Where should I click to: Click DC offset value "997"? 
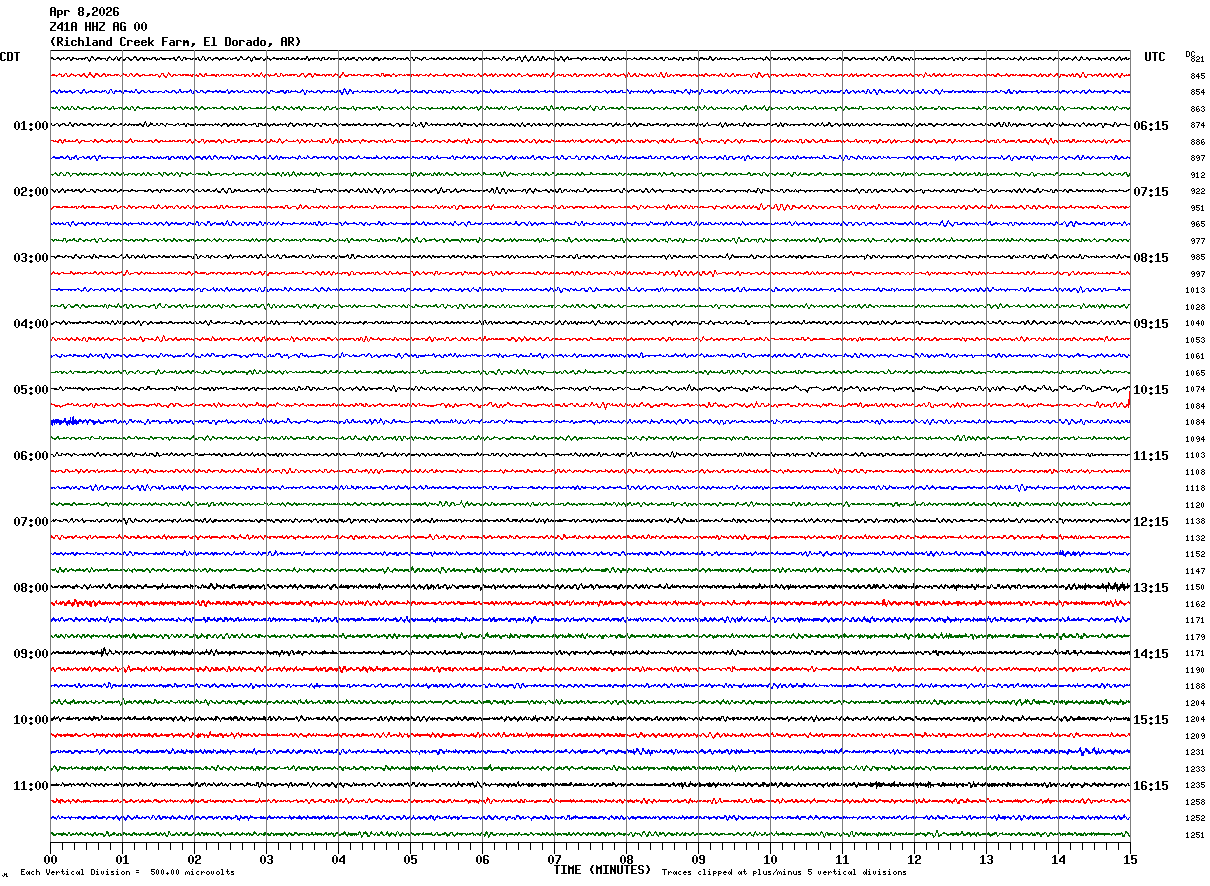click(1197, 274)
